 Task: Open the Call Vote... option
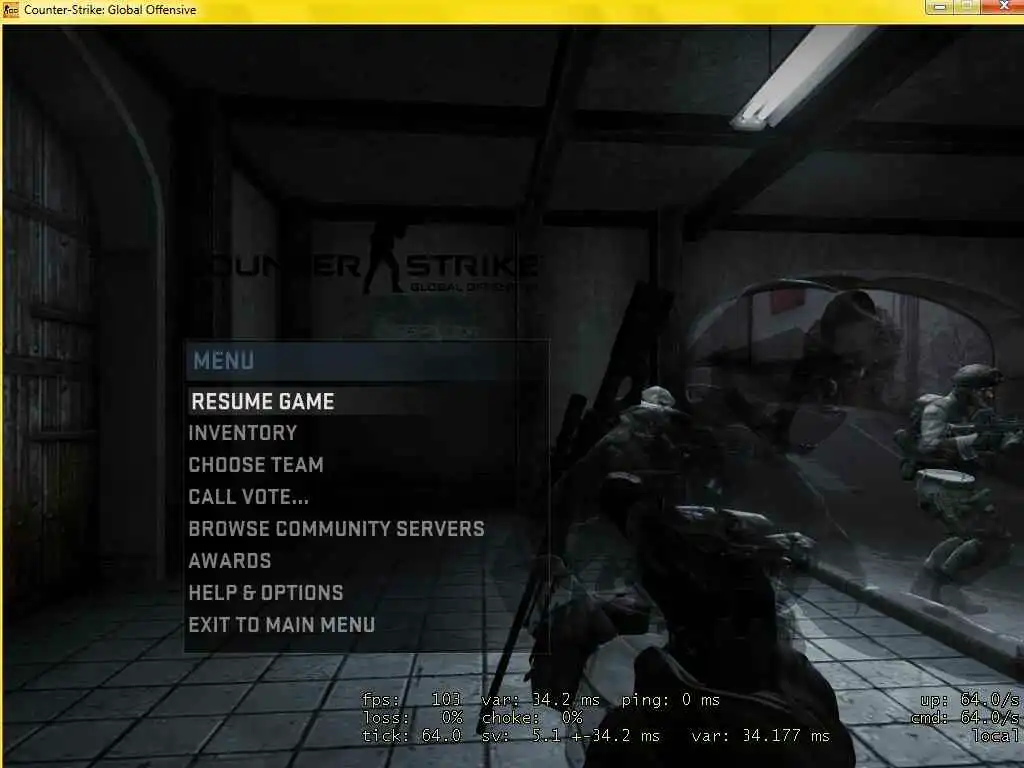pyautogui.click(x=248, y=497)
